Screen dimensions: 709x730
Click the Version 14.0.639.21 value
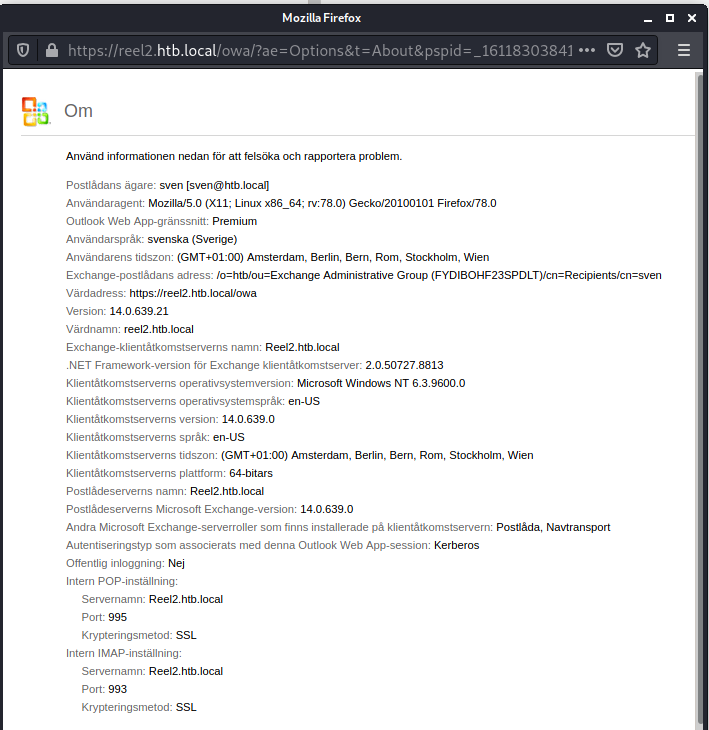coord(138,311)
